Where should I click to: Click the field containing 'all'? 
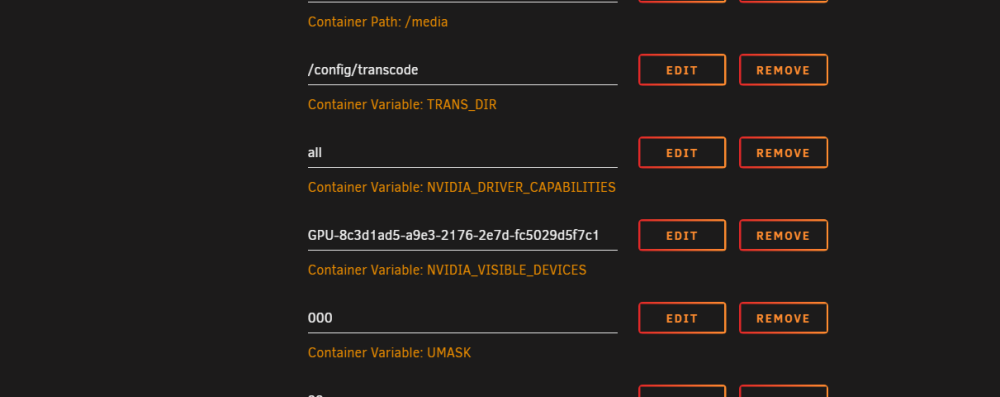[x=462, y=153]
